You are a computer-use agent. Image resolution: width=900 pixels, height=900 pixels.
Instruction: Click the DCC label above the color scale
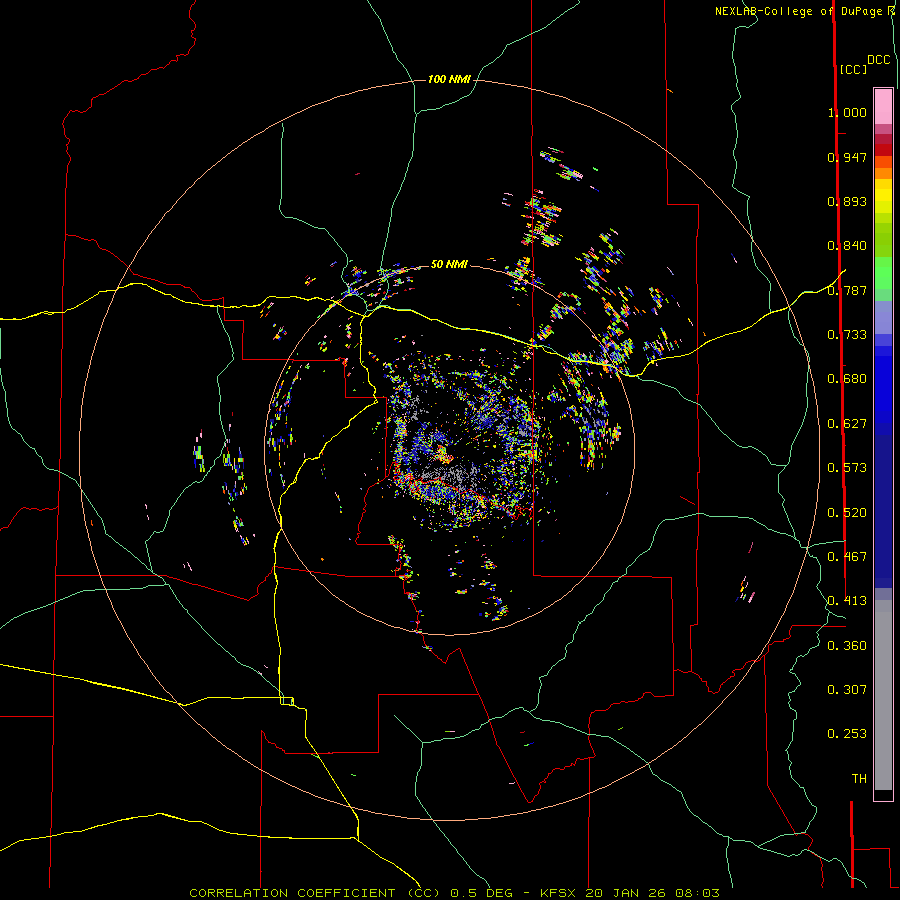click(x=879, y=60)
